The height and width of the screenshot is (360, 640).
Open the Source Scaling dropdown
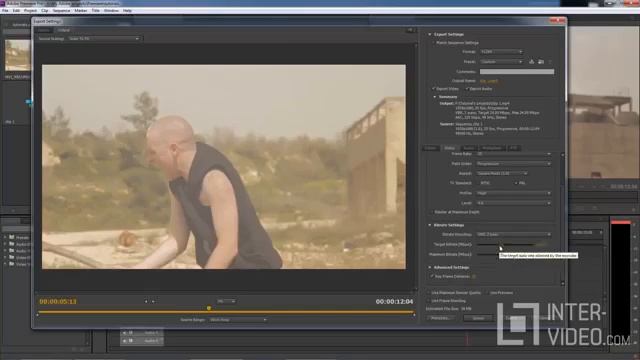[x=104, y=39]
